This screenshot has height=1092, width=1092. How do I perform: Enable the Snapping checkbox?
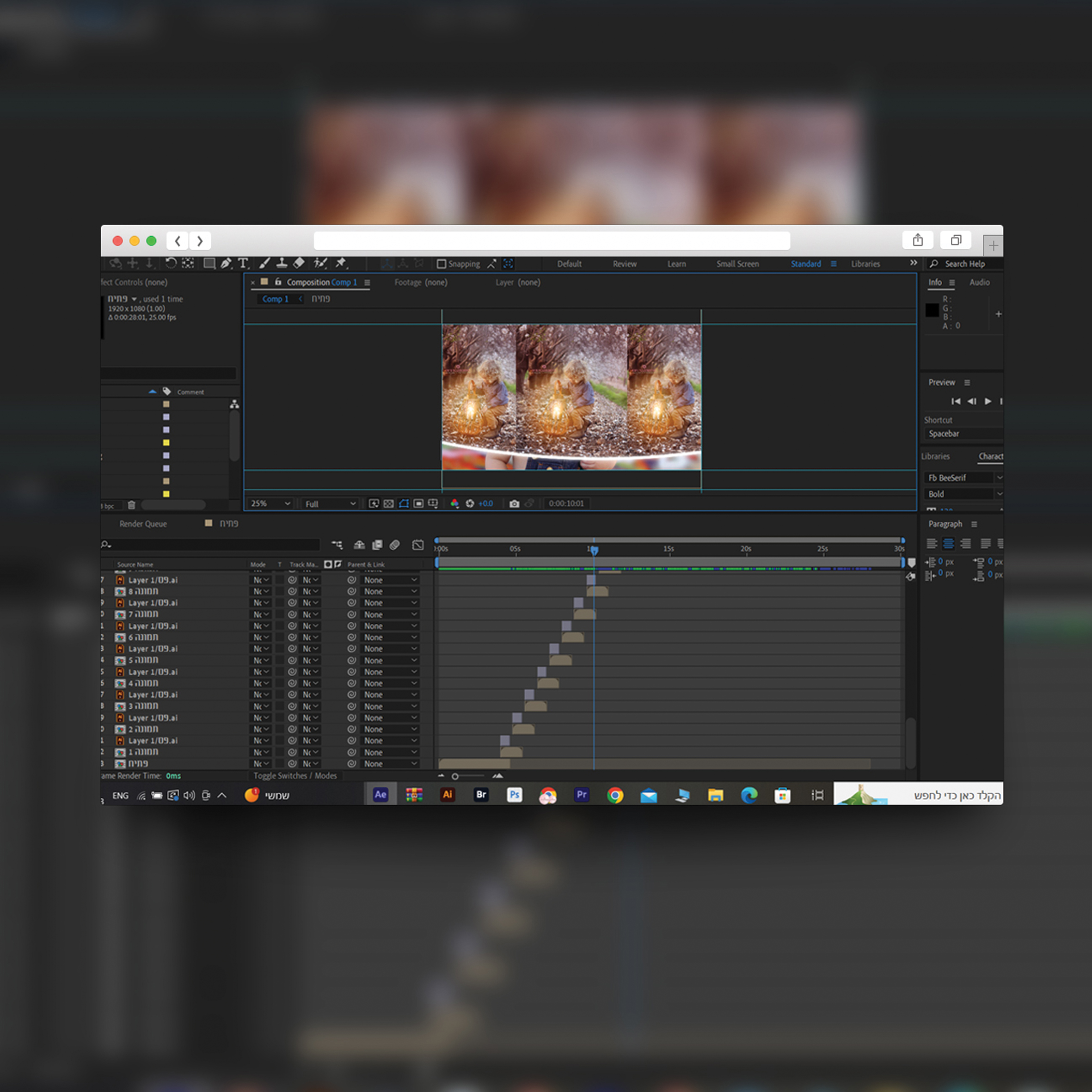(442, 264)
